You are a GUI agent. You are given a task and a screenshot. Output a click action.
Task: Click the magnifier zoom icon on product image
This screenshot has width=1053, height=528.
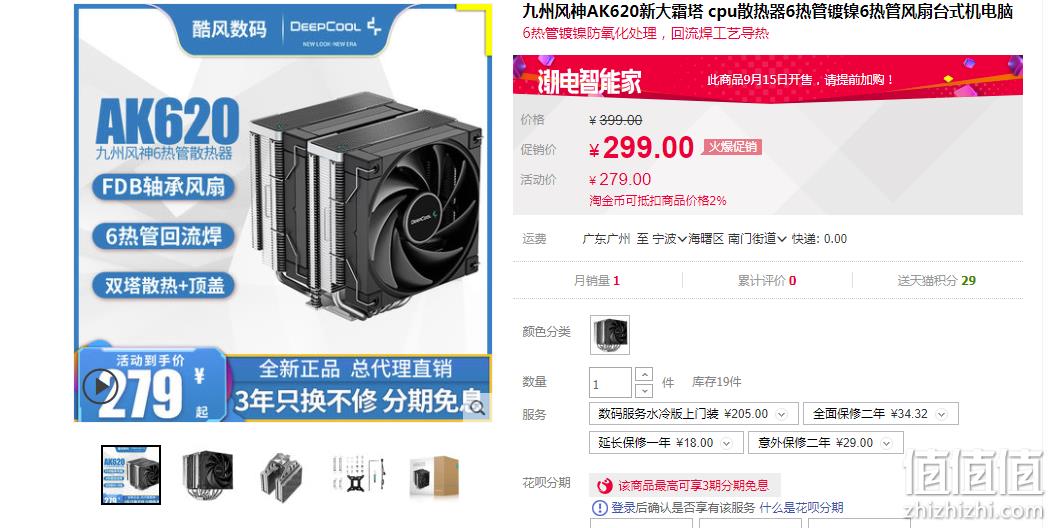pos(476,406)
